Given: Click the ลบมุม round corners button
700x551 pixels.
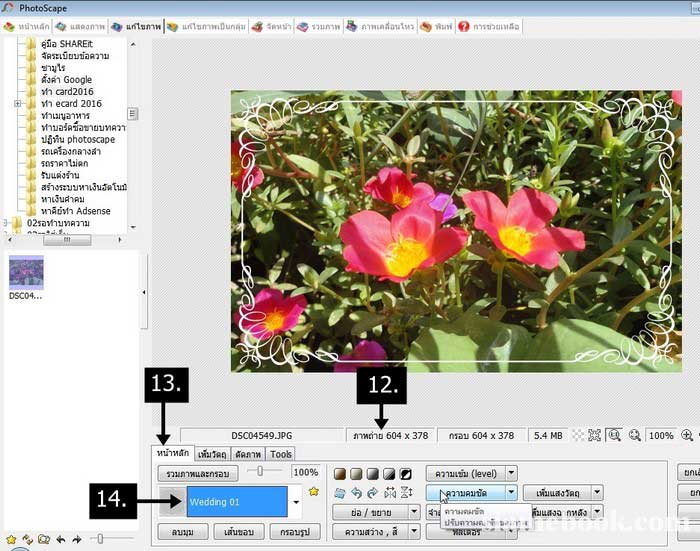Looking at the screenshot, I should tap(183, 532).
